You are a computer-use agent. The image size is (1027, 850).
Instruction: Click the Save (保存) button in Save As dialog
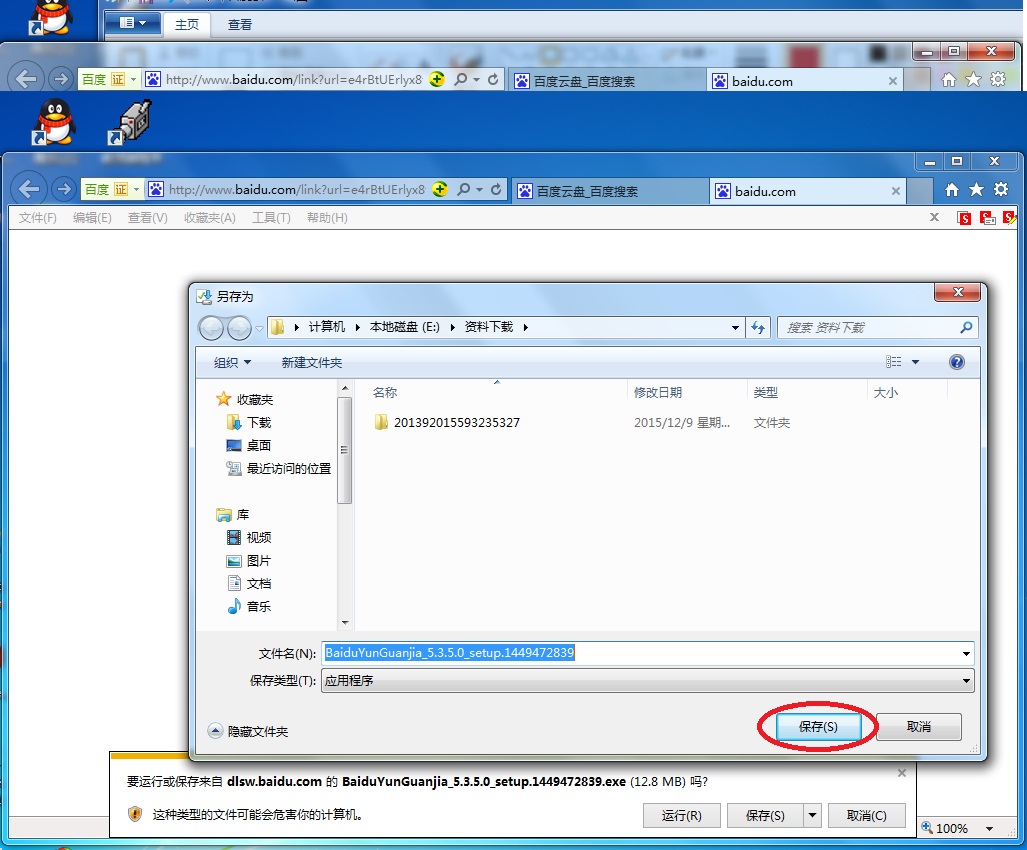coord(818,726)
